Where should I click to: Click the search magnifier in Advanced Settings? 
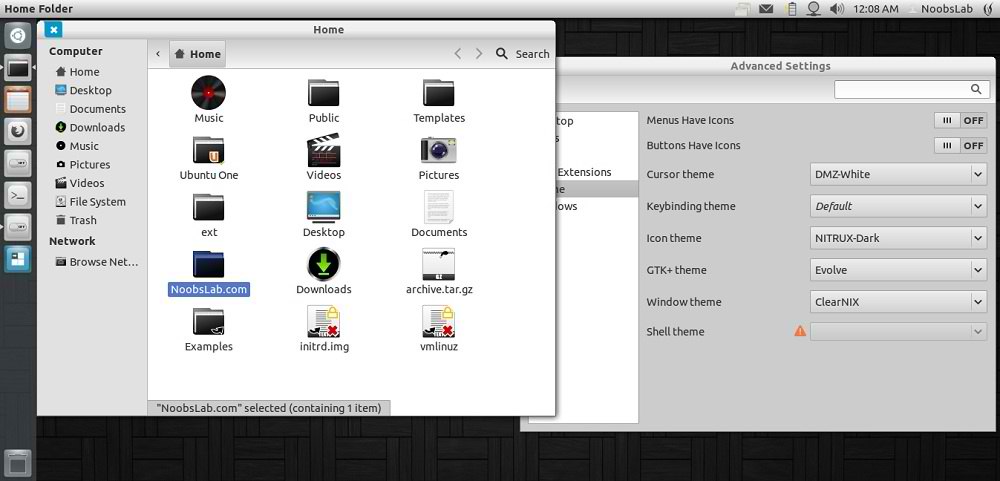(x=976, y=89)
